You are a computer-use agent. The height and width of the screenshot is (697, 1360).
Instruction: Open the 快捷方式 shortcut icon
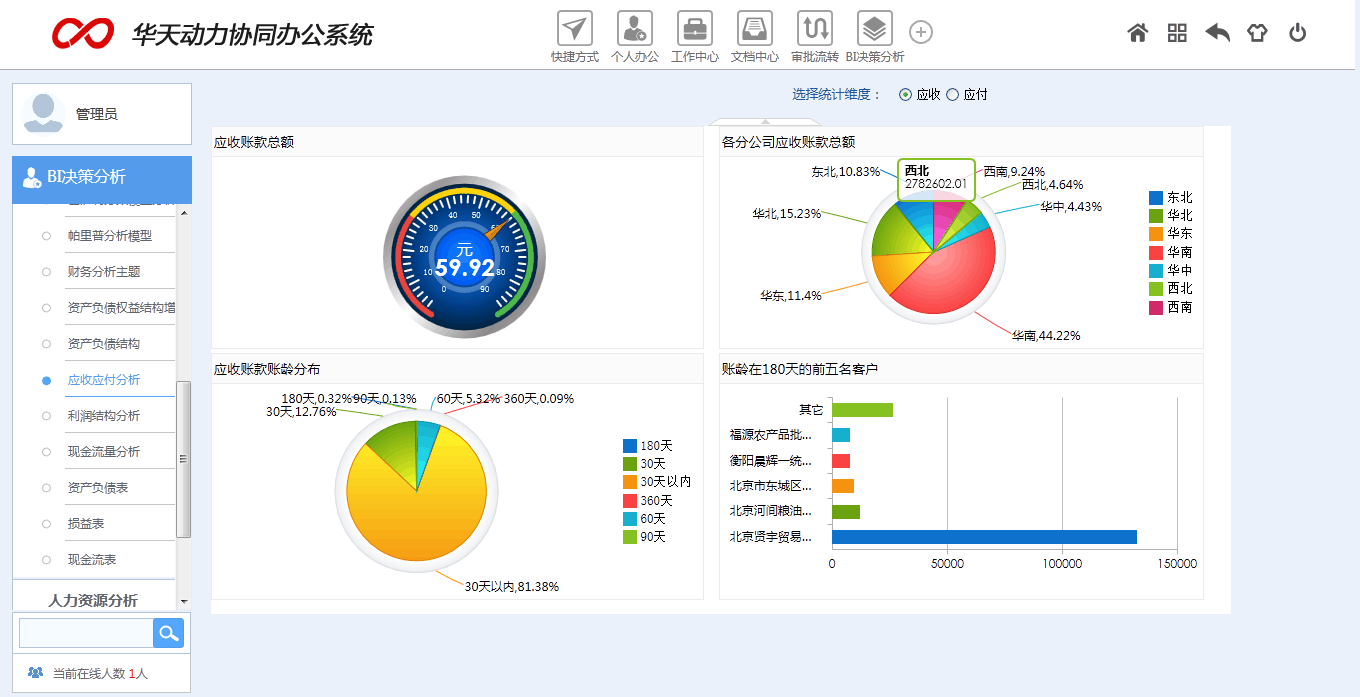tap(574, 28)
